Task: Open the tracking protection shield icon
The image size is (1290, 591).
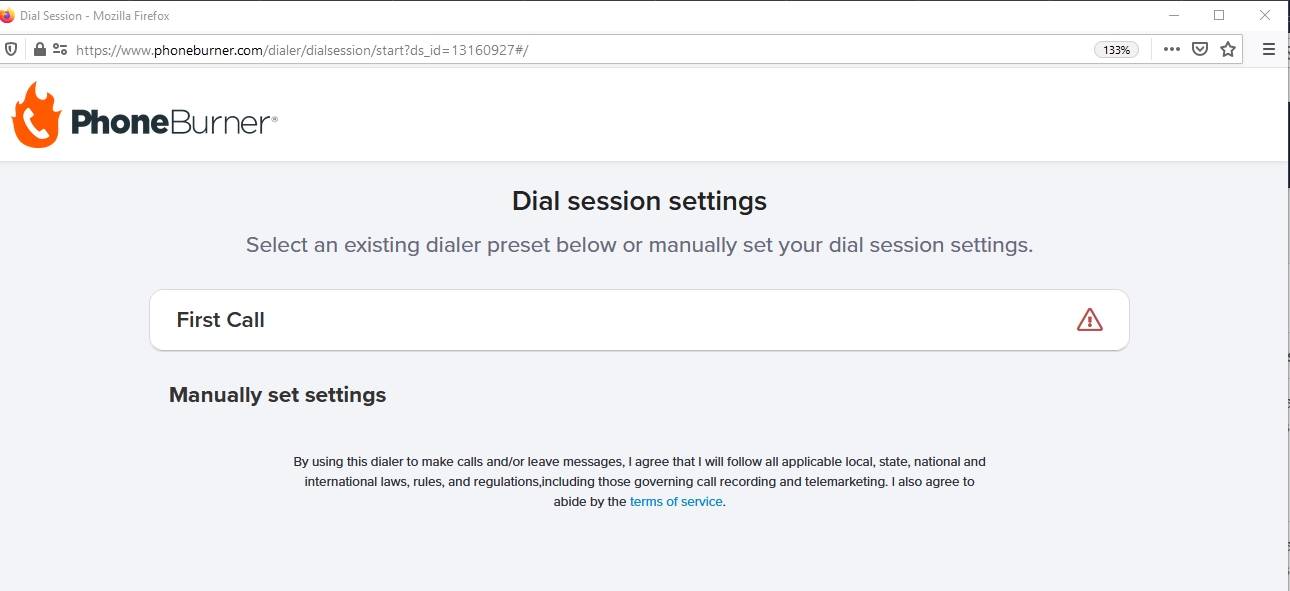Action: pyautogui.click(x=11, y=49)
